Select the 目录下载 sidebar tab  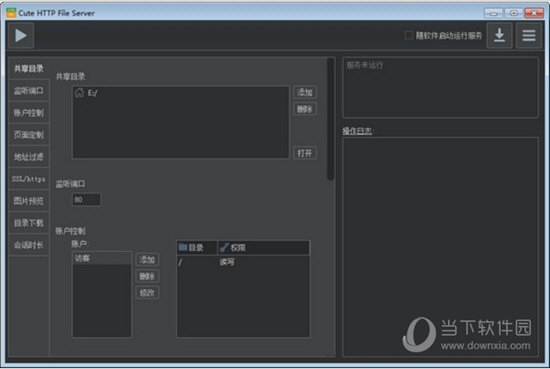pyautogui.click(x=29, y=223)
